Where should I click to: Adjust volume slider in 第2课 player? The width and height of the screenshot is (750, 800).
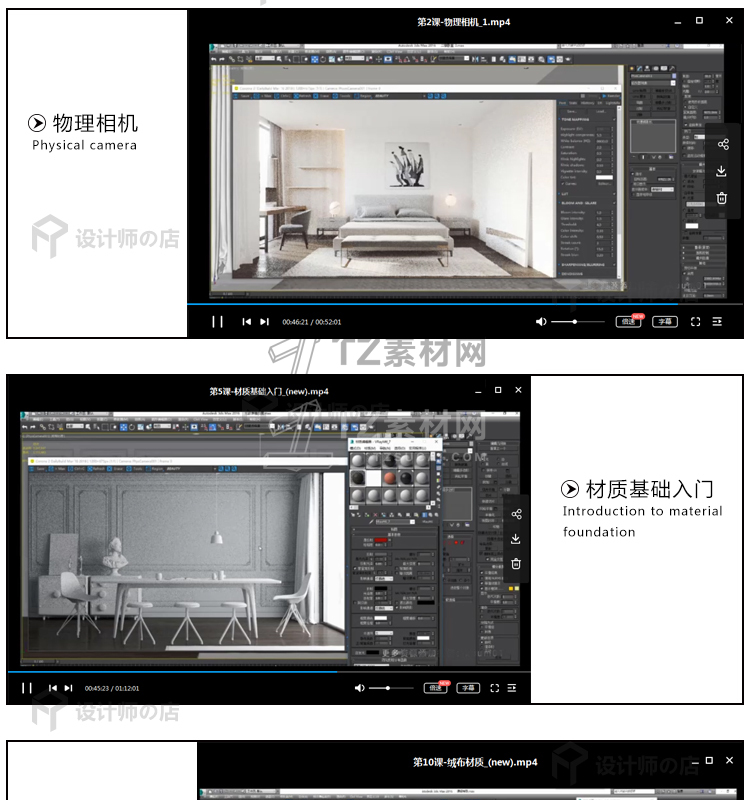578,321
